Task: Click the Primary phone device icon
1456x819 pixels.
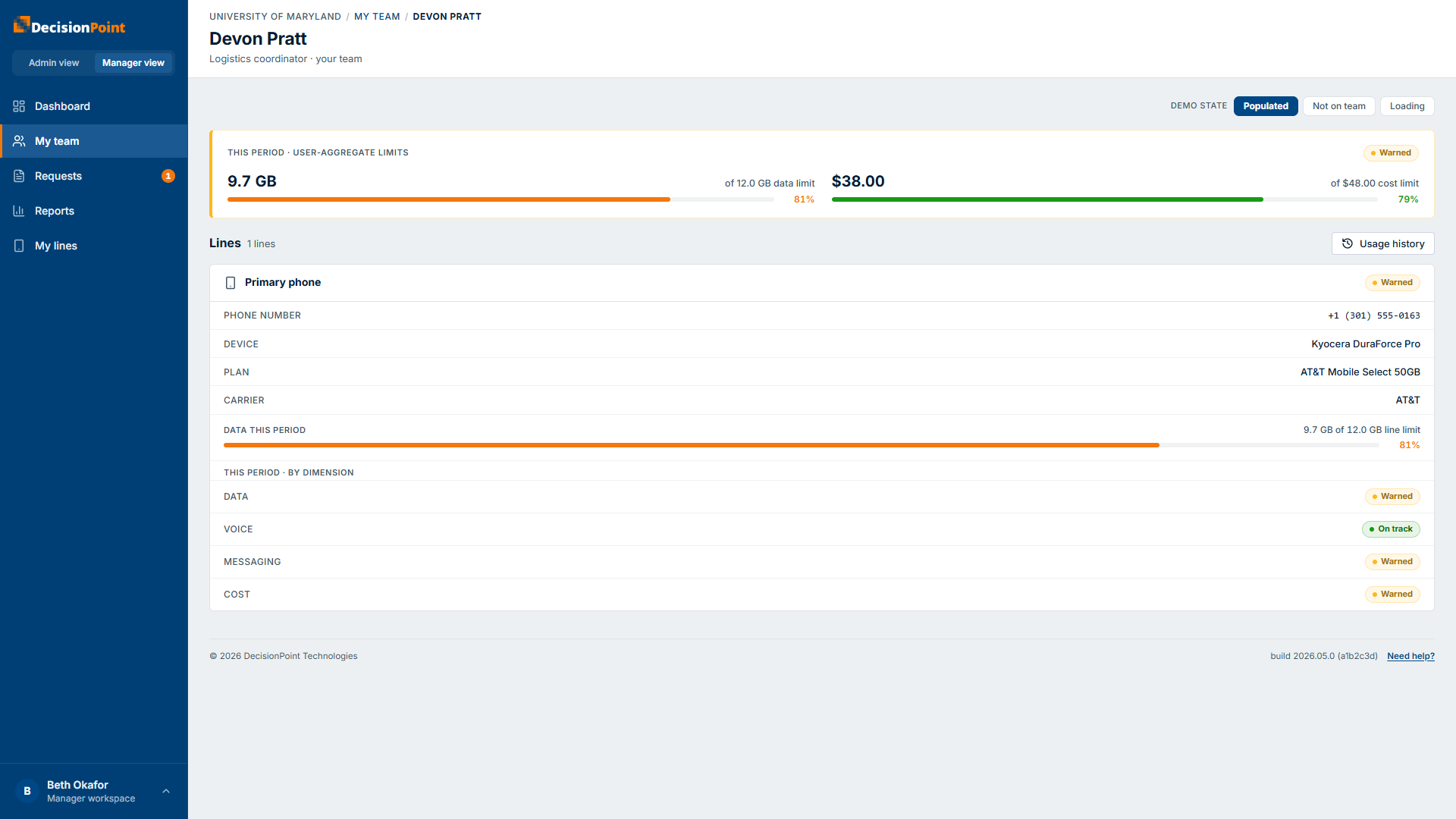Action: [x=231, y=283]
